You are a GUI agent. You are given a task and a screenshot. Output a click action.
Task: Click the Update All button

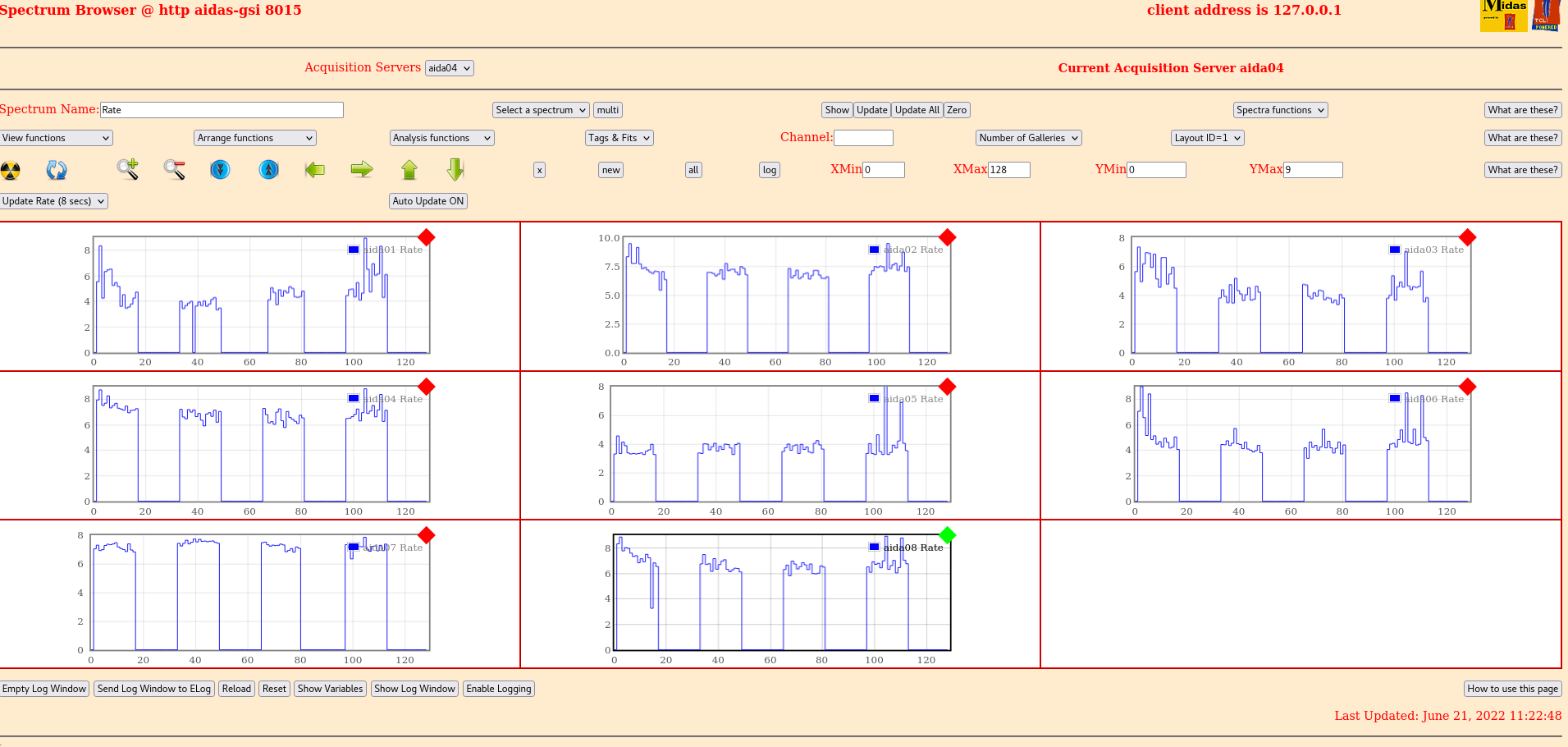[917, 110]
